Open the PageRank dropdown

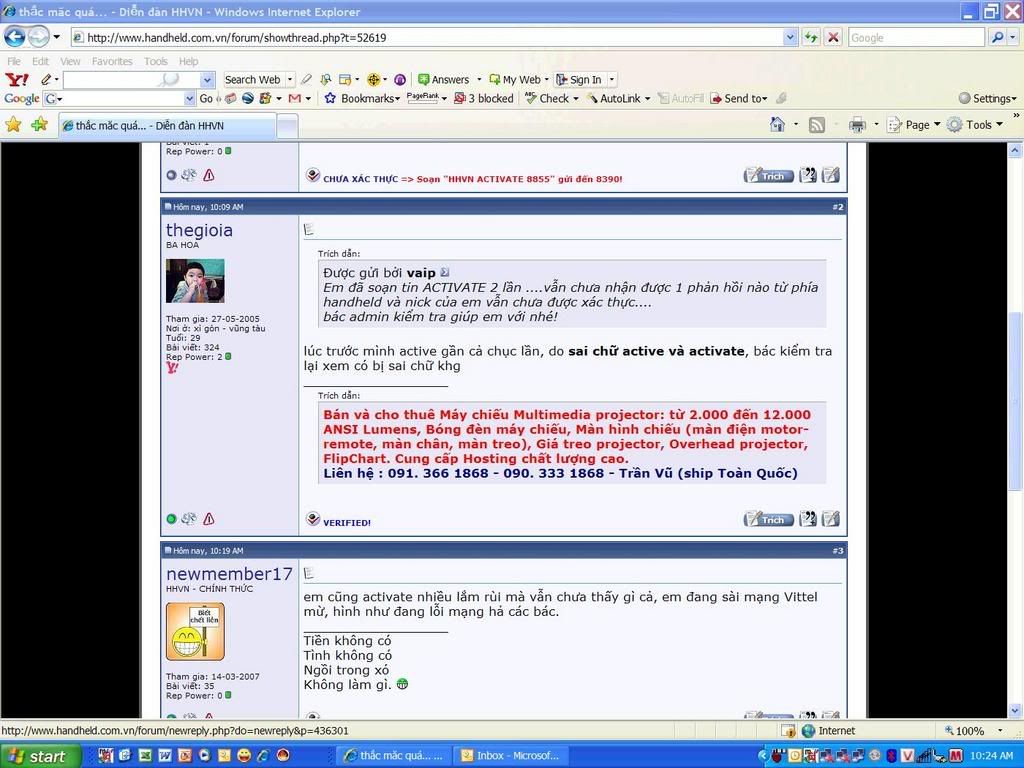(444, 99)
